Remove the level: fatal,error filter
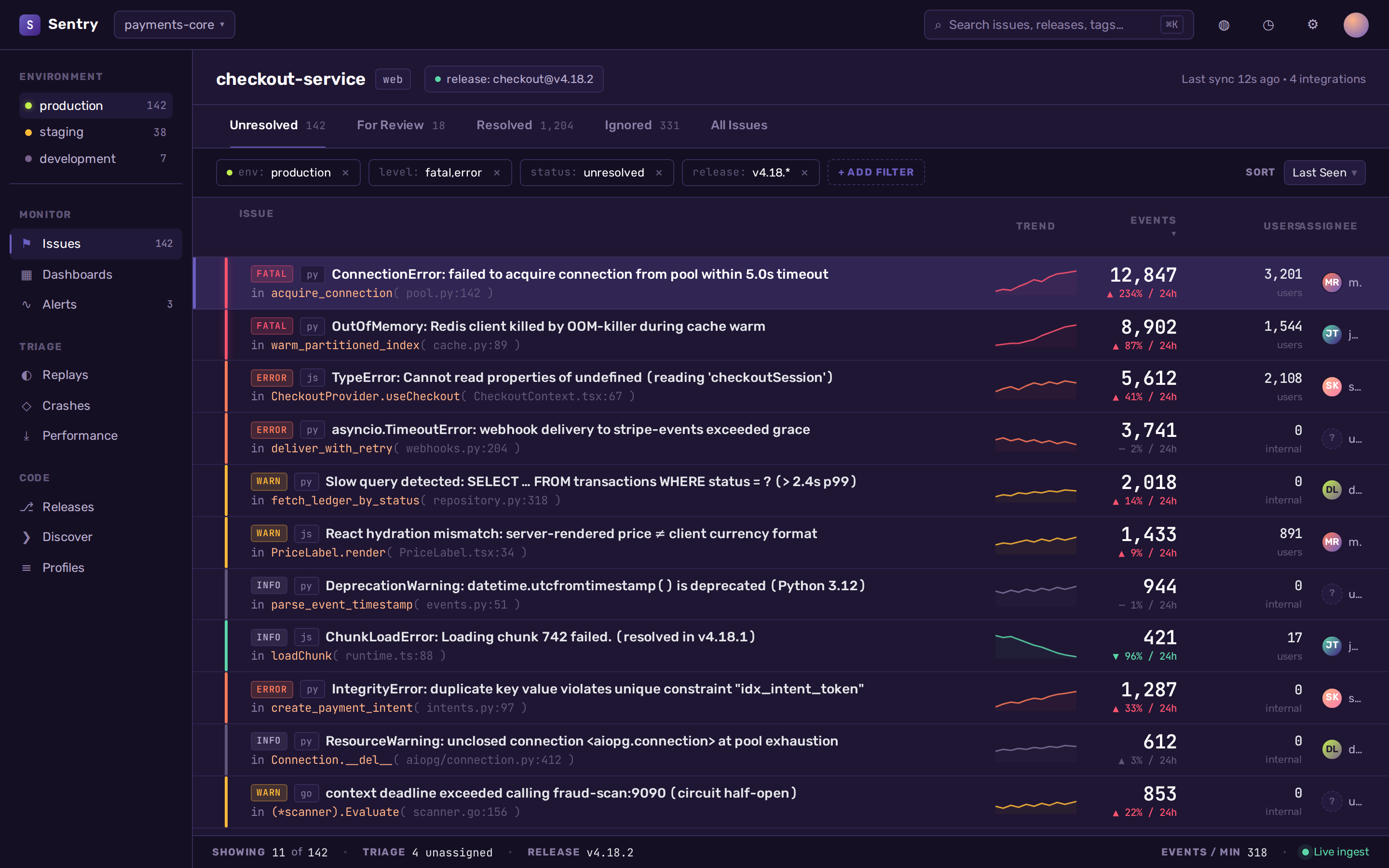This screenshot has width=1389, height=868. 497,173
